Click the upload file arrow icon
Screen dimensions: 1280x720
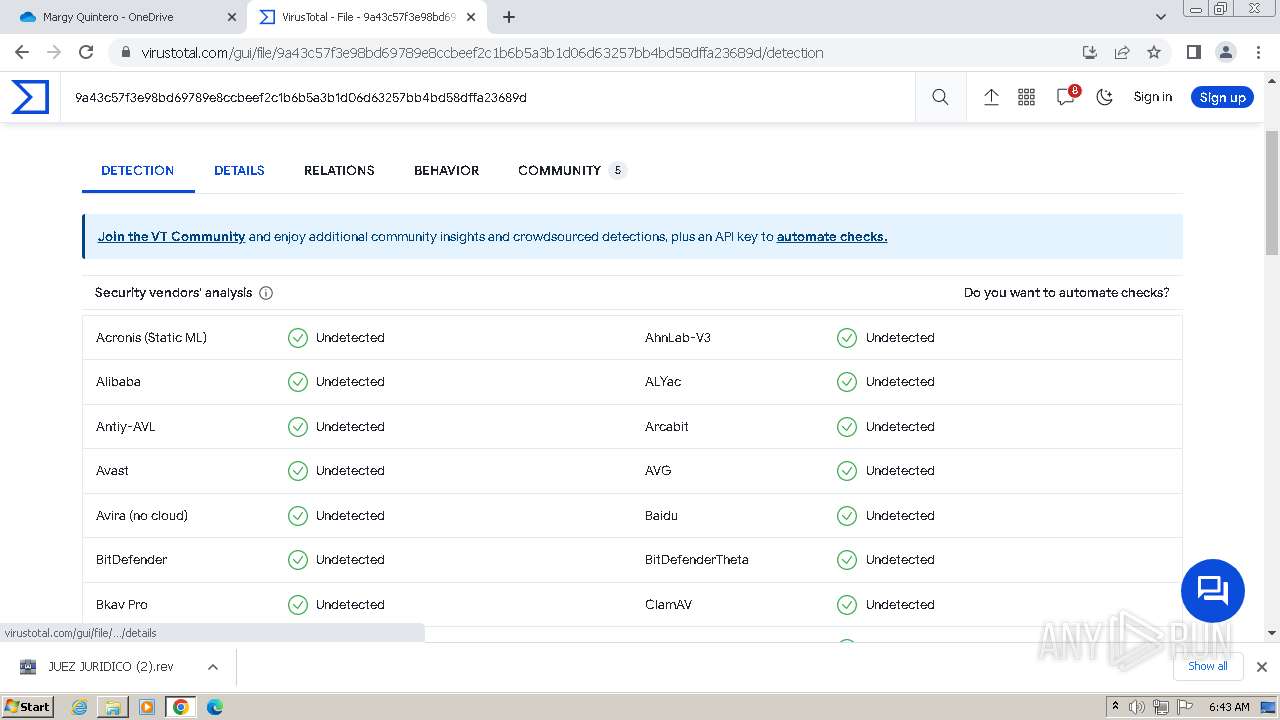coord(991,97)
